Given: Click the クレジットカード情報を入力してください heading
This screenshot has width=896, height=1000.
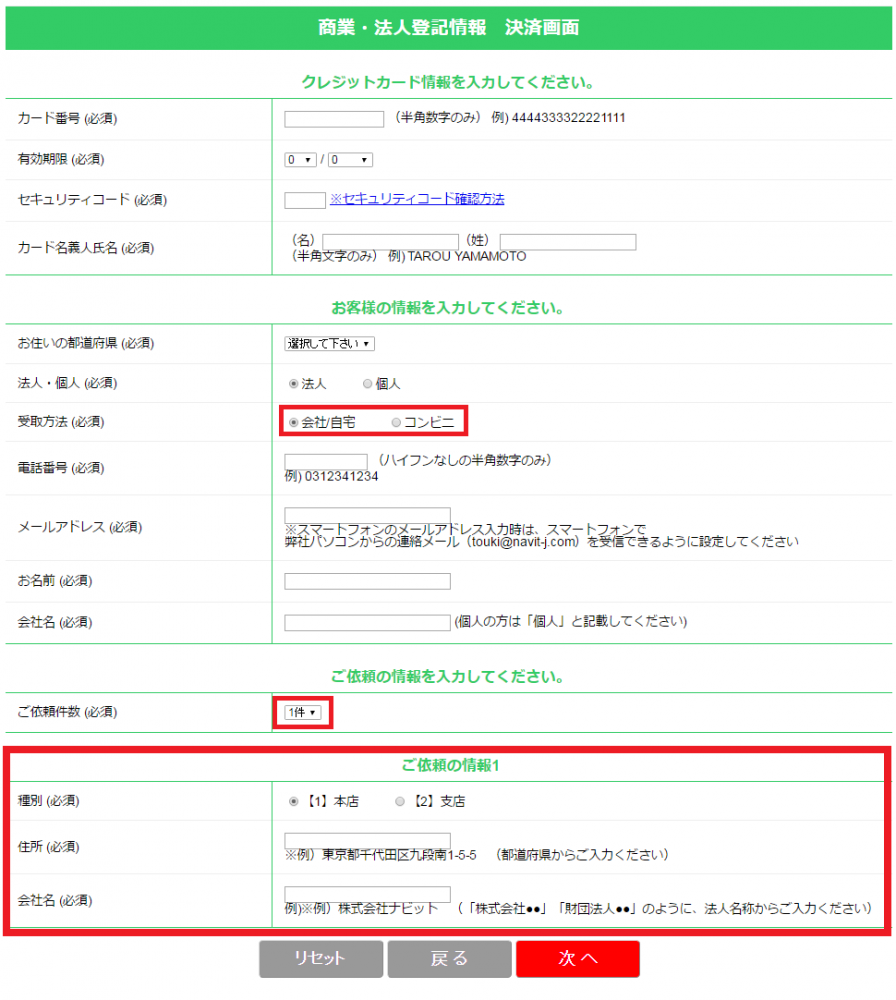Looking at the screenshot, I should pos(448,82).
